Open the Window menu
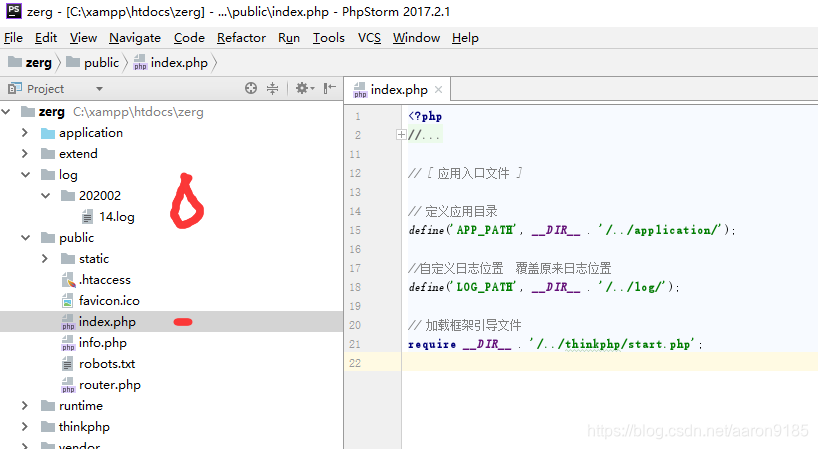 (416, 38)
